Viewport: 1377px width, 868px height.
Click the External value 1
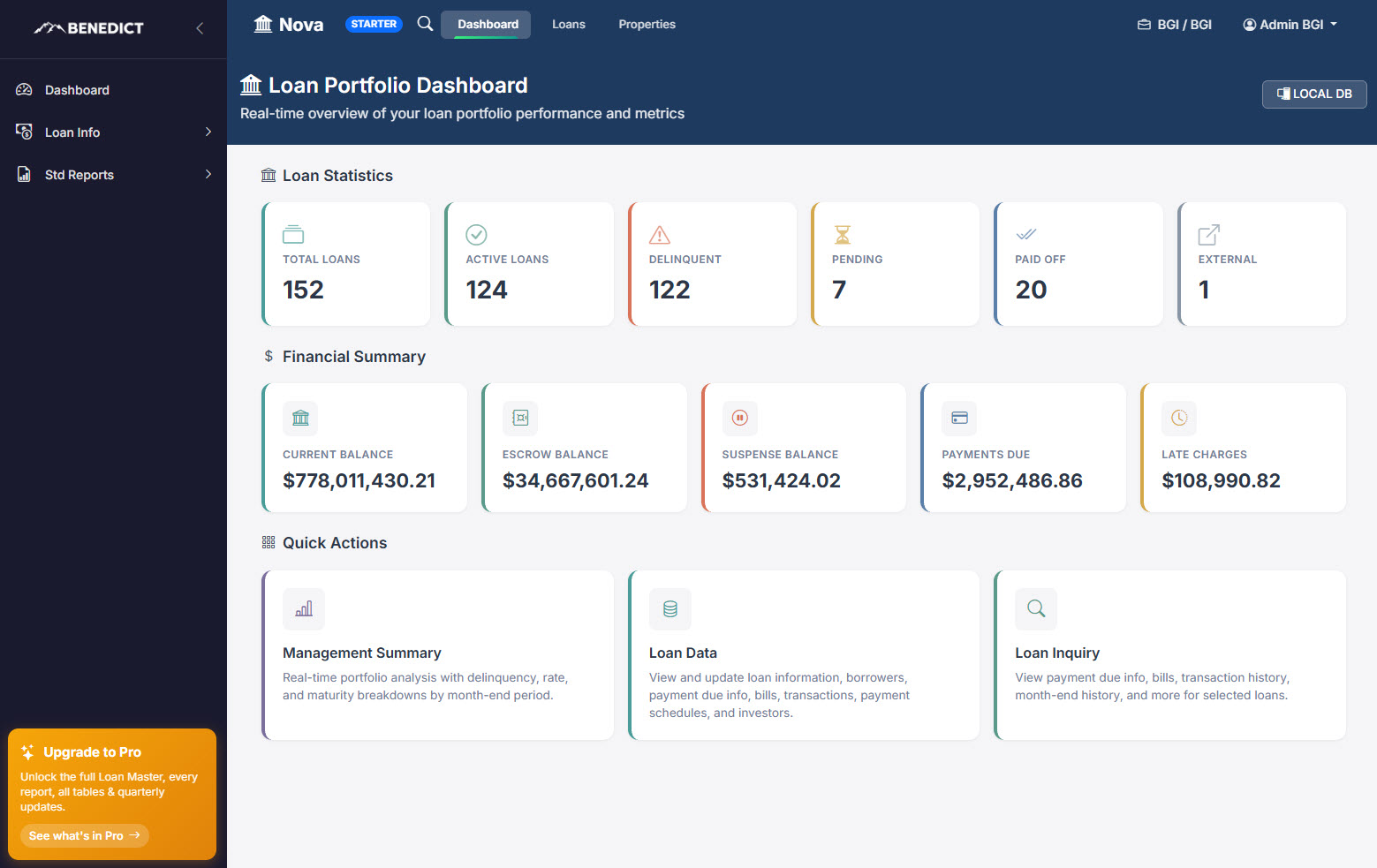click(x=1204, y=290)
